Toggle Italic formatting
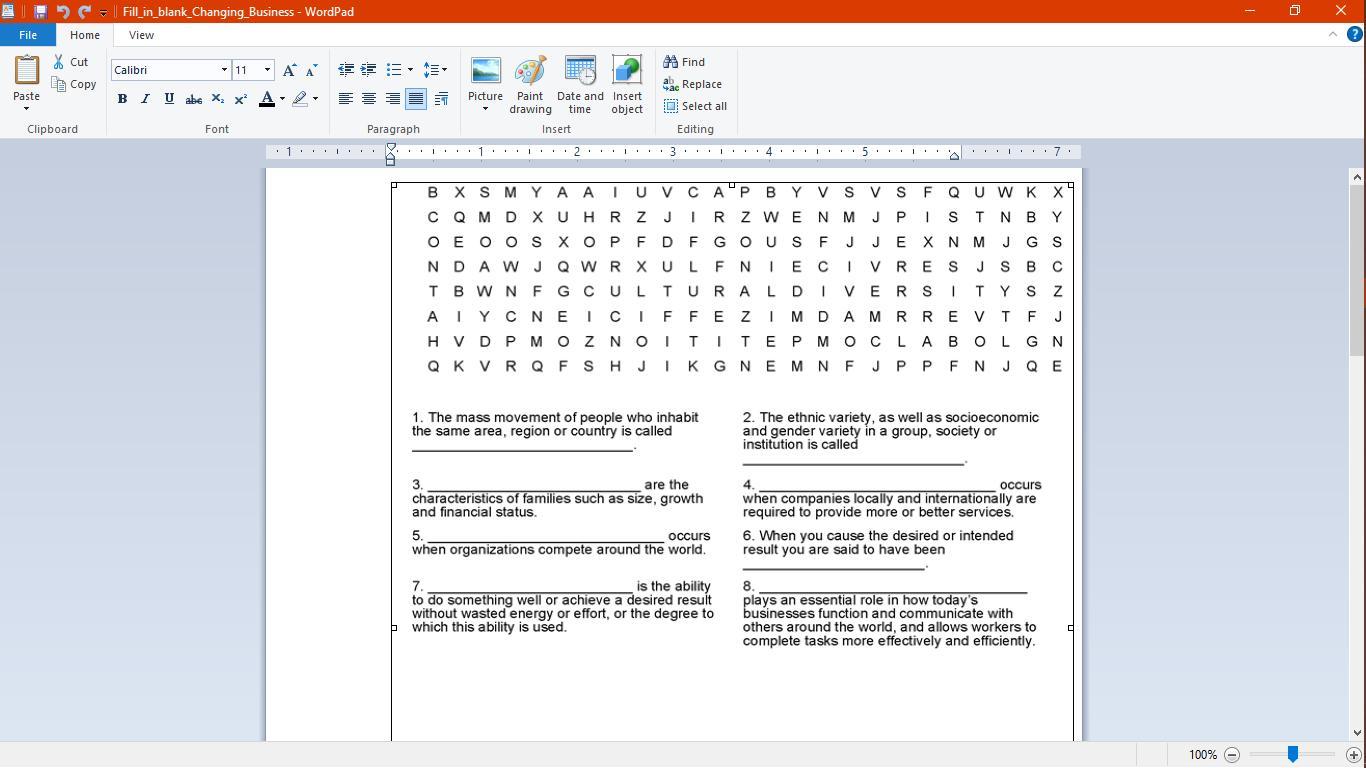Screen dimensions: 1366x768 click(x=145, y=99)
